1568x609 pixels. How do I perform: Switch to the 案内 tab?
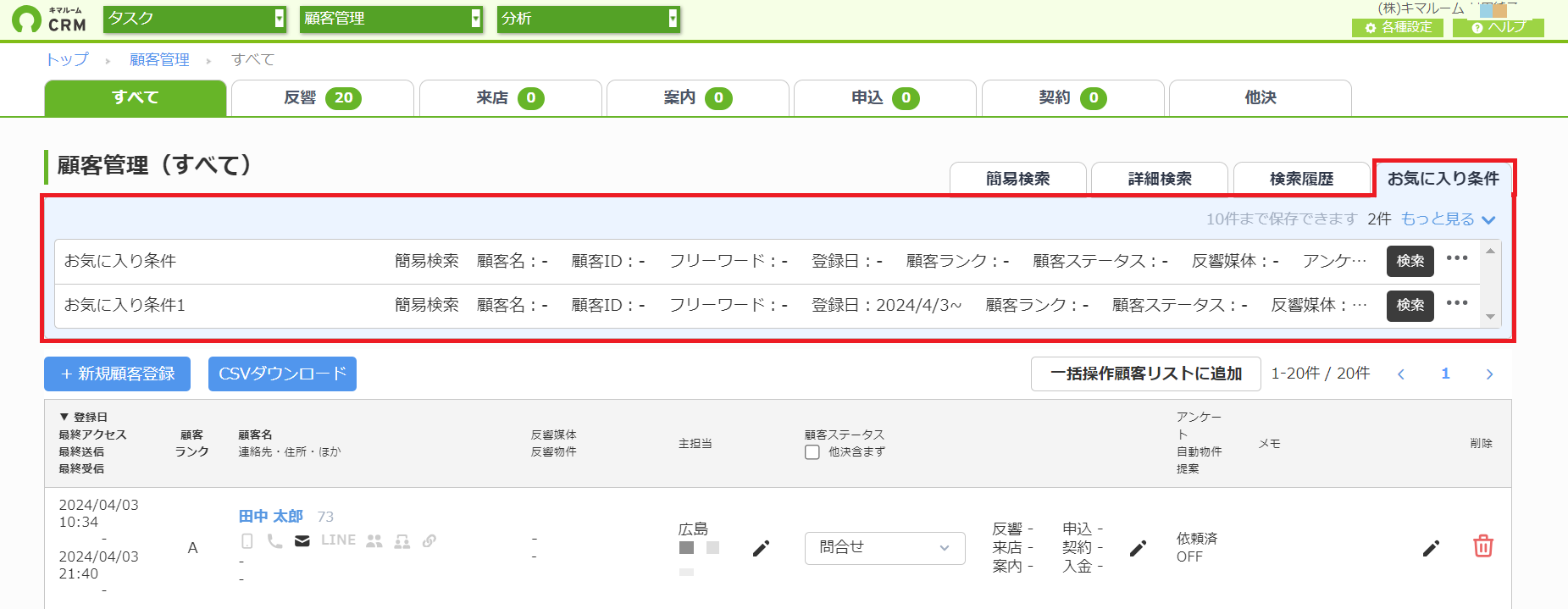698,97
